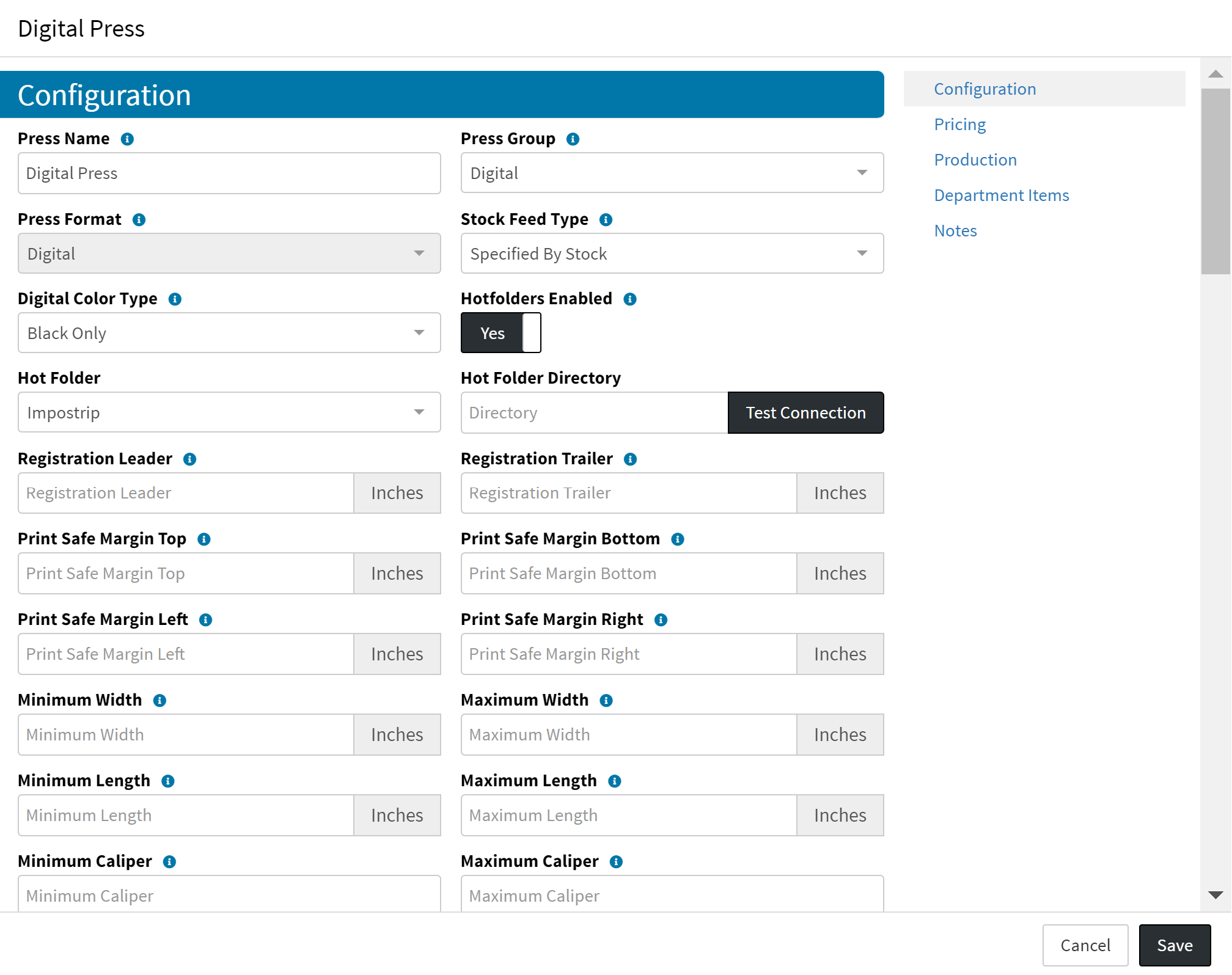Open the Stock Feed Type info tooltip
The width and height of the screenshot is (1232, 975).
(606, 220)
